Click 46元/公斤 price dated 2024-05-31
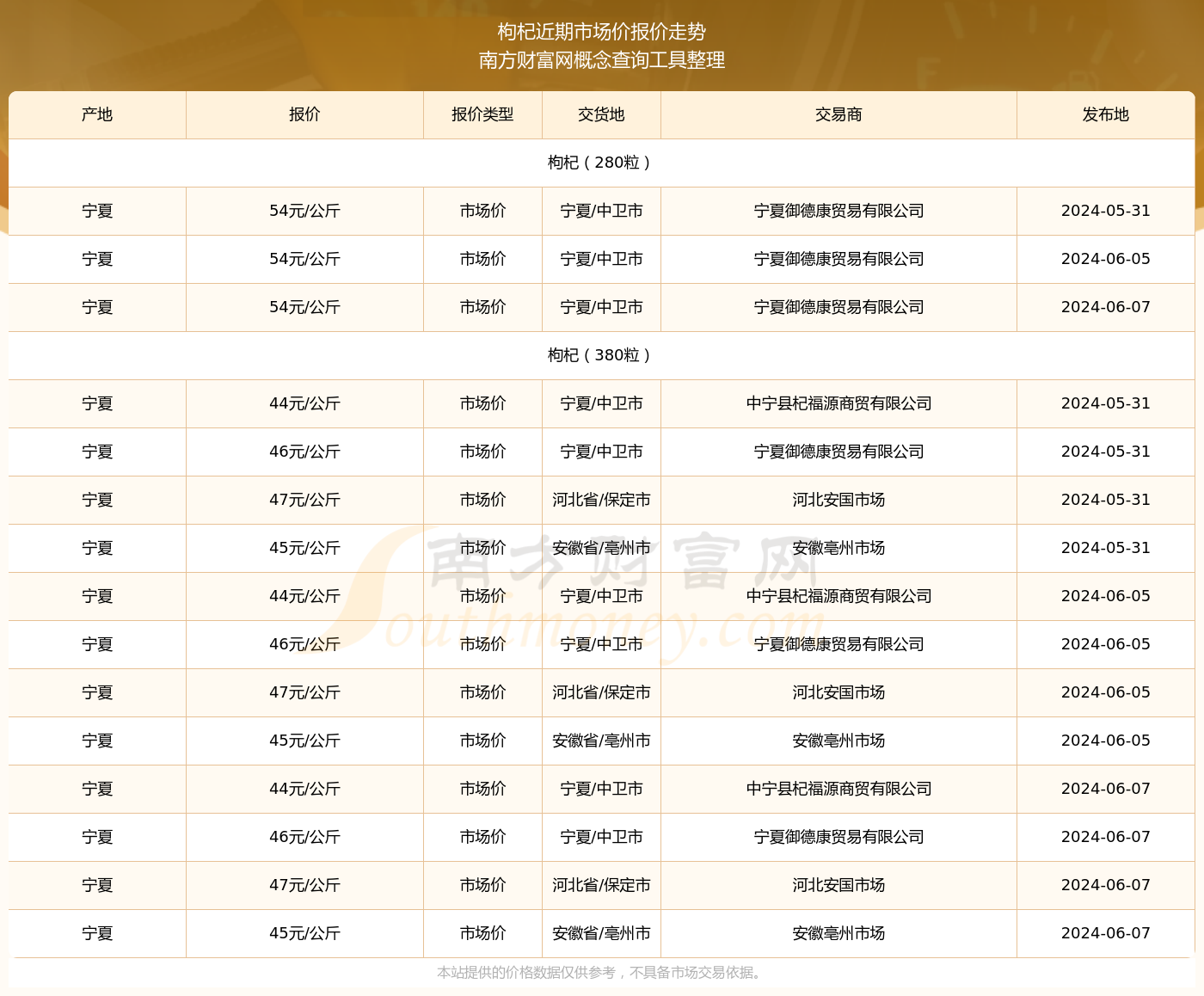 (x=304, y=452)
